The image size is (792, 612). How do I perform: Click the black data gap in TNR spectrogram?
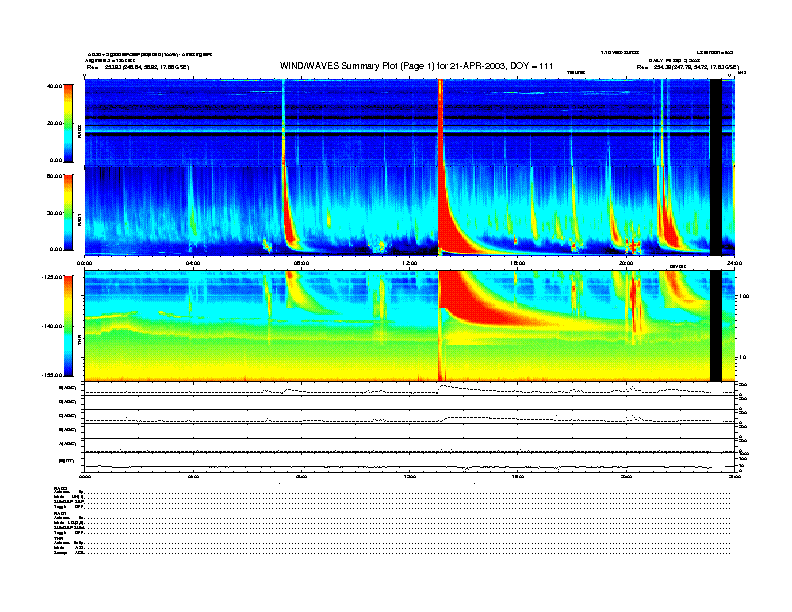coord(716,326)
